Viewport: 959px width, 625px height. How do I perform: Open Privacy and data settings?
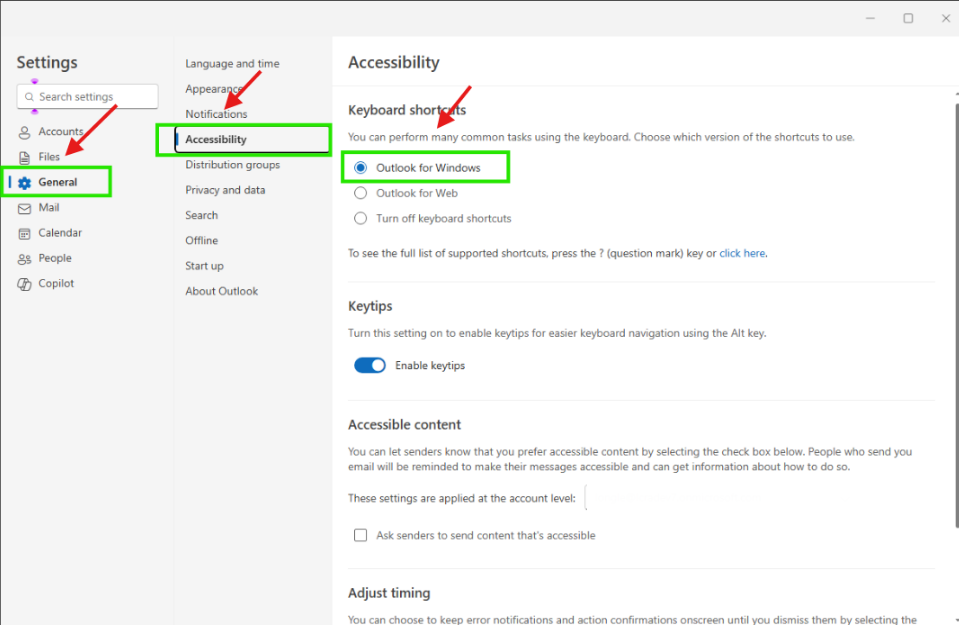point(225,190)
